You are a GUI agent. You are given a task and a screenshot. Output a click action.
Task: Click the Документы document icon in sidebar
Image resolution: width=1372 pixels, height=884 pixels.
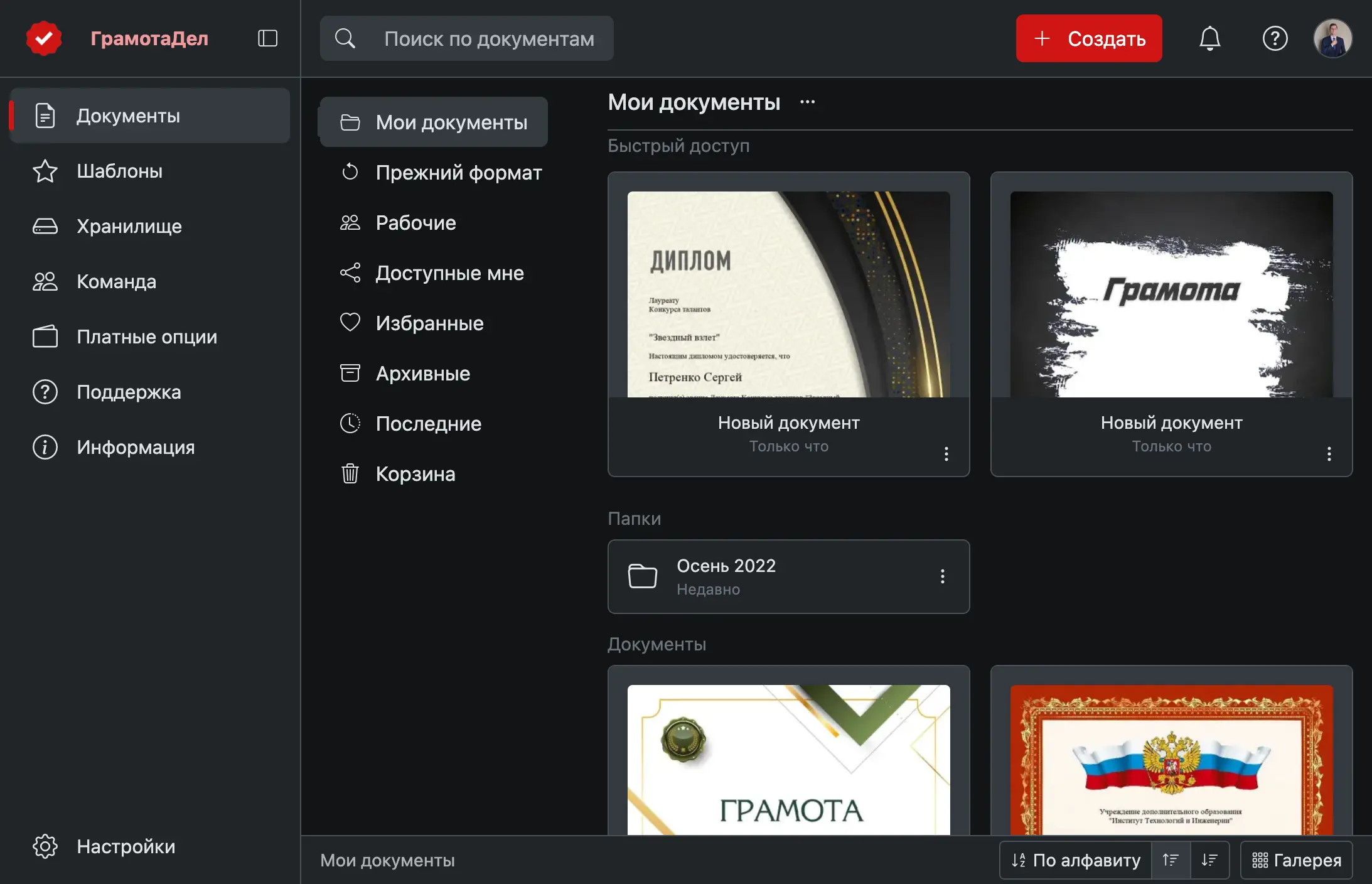(45, 116)
